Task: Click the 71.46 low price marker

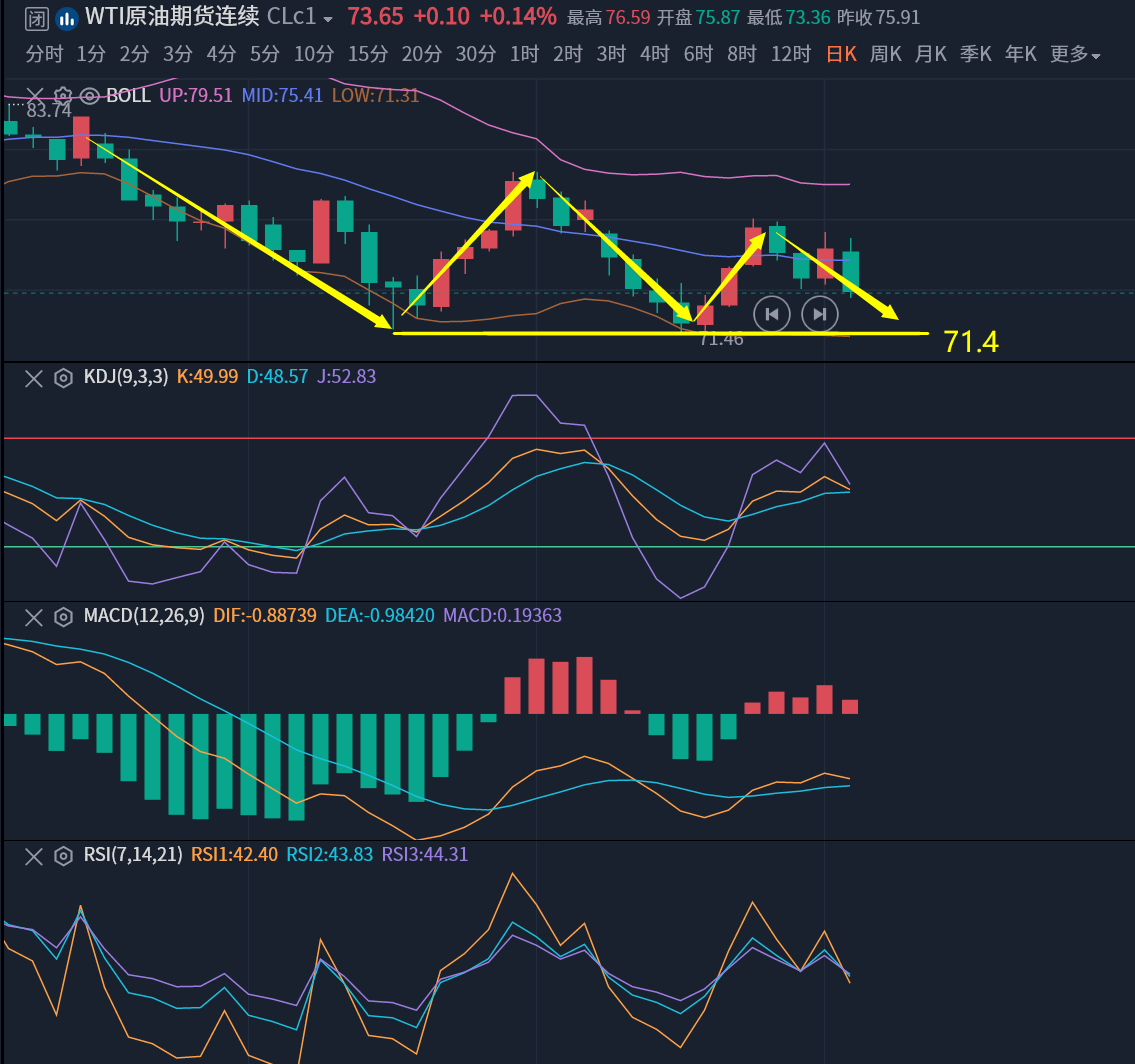Action: [722, 339]
